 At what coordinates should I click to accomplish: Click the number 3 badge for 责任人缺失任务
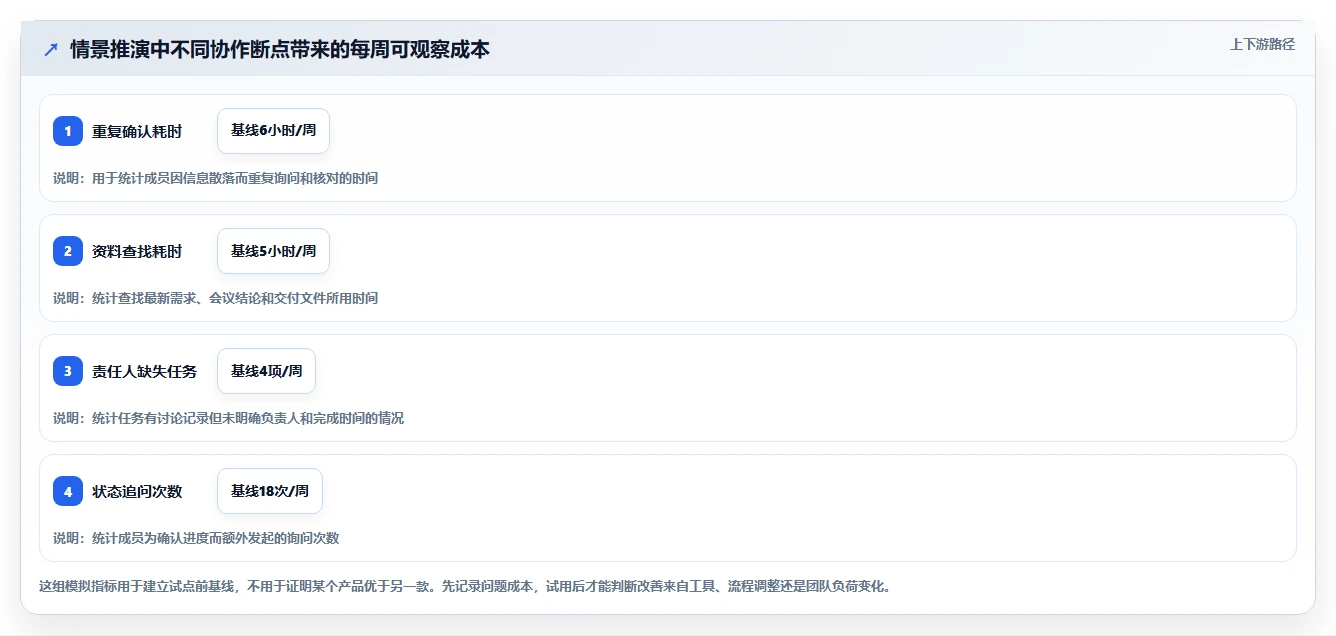68,371
